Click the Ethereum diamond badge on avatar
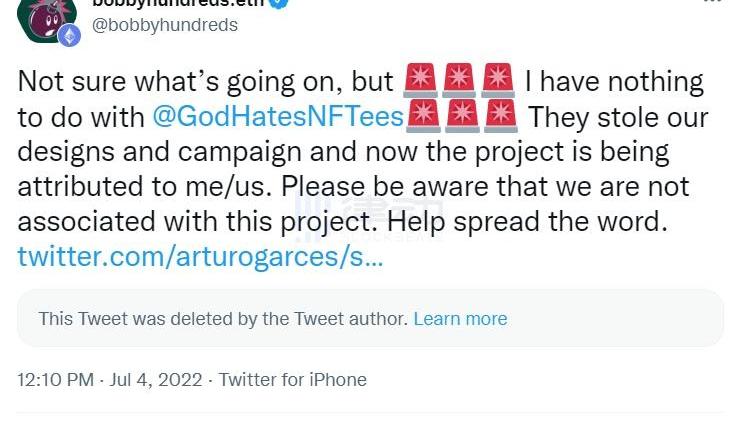Image resolution: width=738 pixels, height=434 pixels. coord(69,36)
